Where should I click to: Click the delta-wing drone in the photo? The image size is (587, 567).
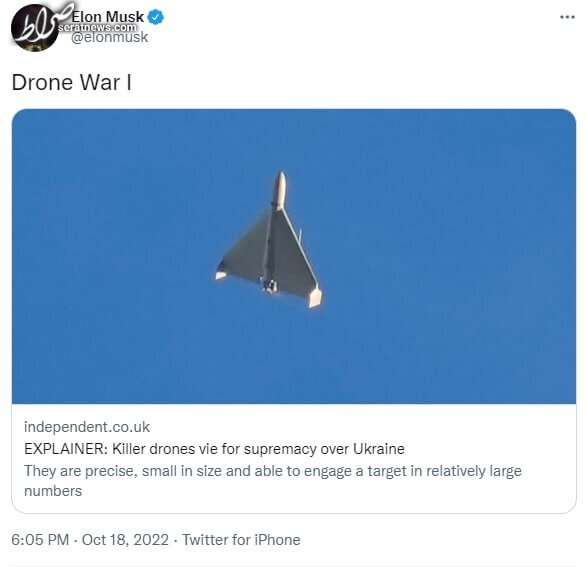point(269,241)
